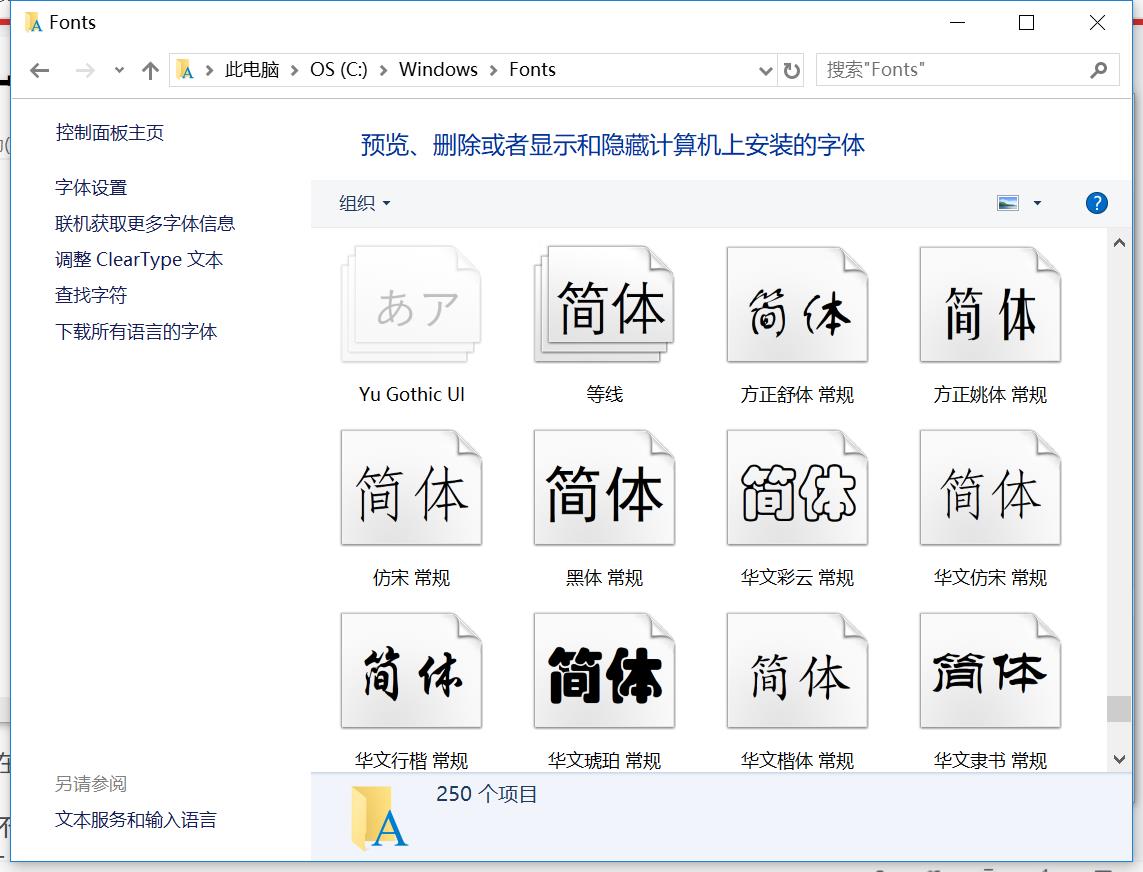Expand the address bar history dropdown
1143x872 pixels.
click(x=766, y=70)
